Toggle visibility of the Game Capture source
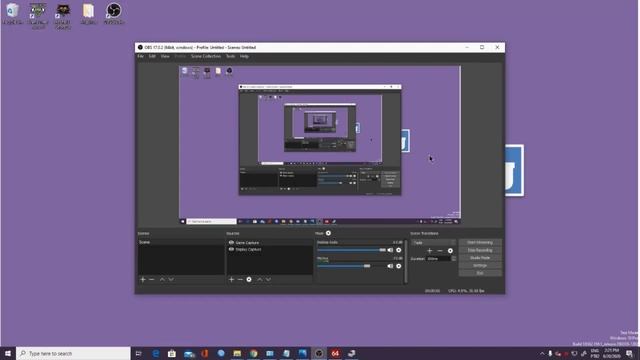640x360 pixels. 231,242
